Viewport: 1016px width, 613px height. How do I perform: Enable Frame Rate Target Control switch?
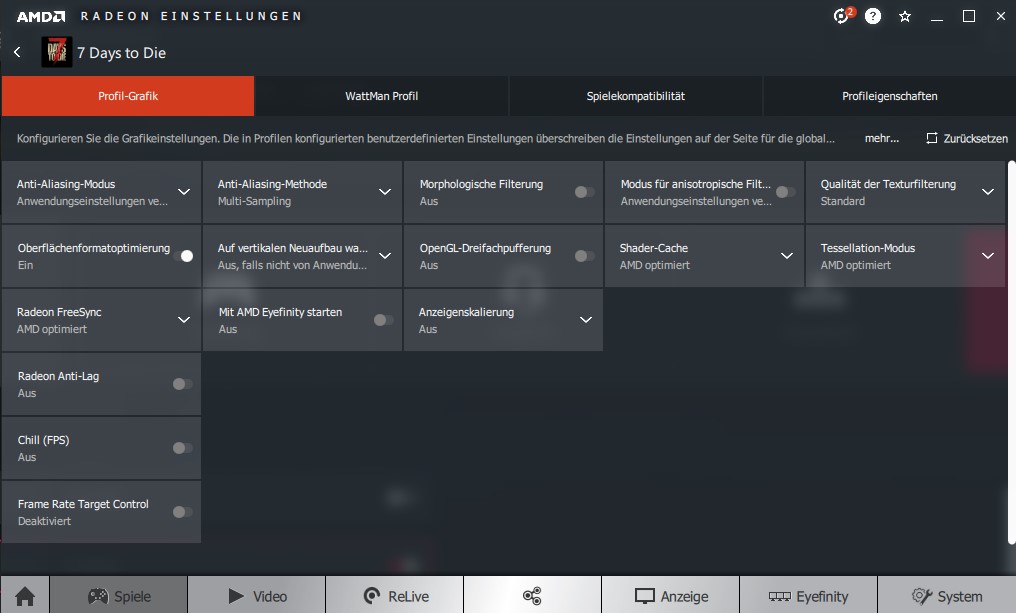point(182,512)
